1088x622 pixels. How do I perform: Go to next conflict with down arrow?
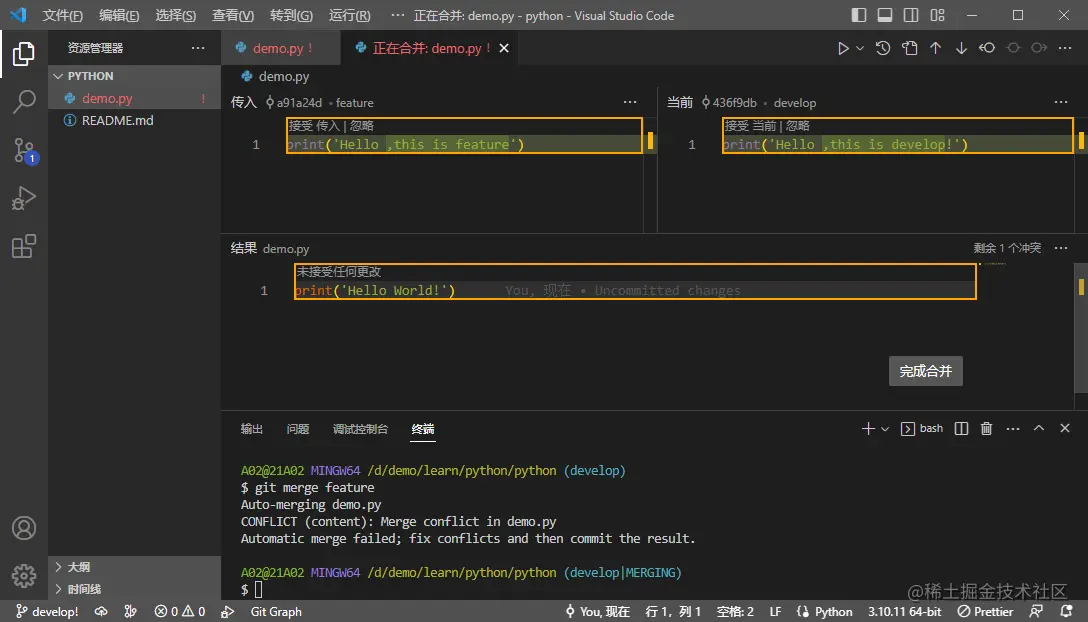pos(961,48)
